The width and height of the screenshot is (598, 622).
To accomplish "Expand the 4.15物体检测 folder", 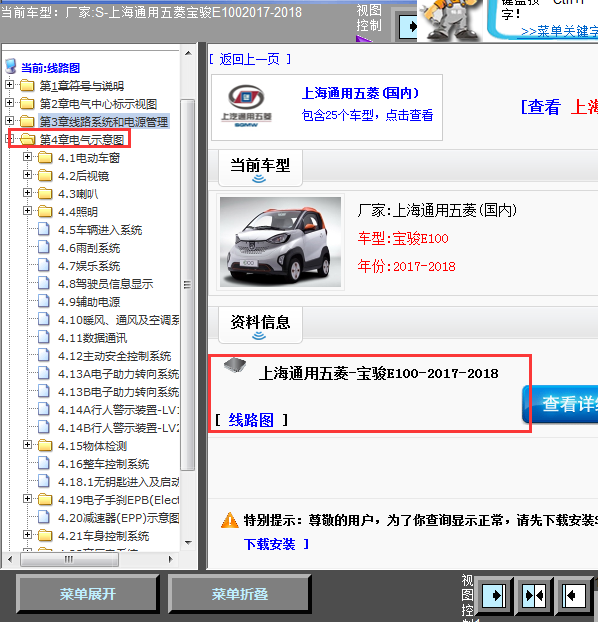I will [x=27, y=445].
